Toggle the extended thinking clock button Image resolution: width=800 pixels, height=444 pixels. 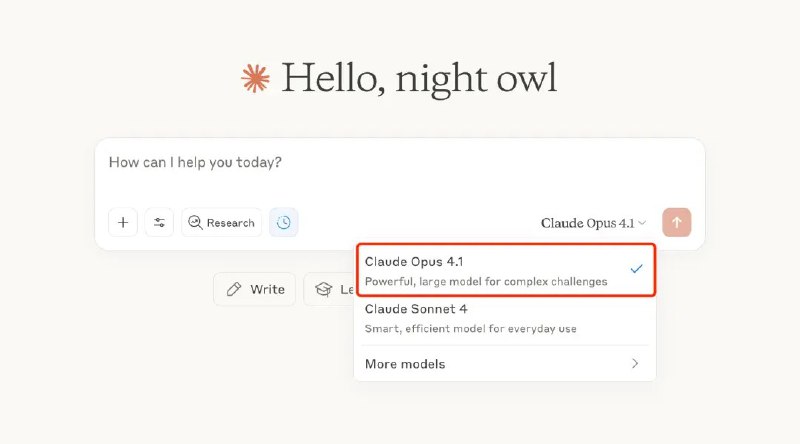click(284, 222)
